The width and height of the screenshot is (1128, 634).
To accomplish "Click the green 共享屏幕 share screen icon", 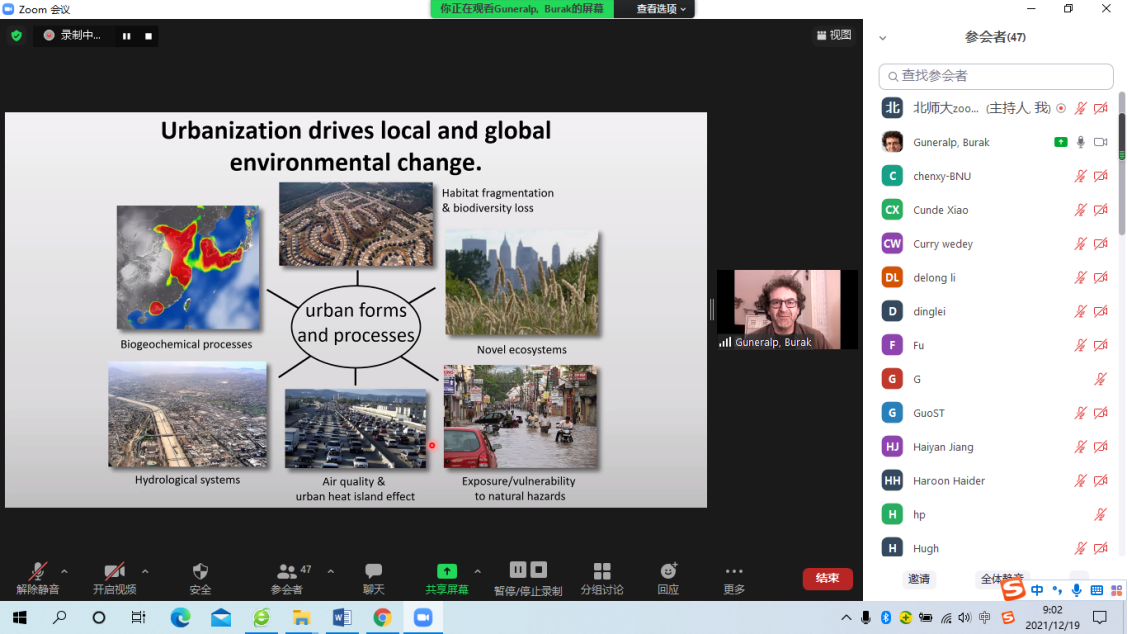I will click(x=446, y=571).
